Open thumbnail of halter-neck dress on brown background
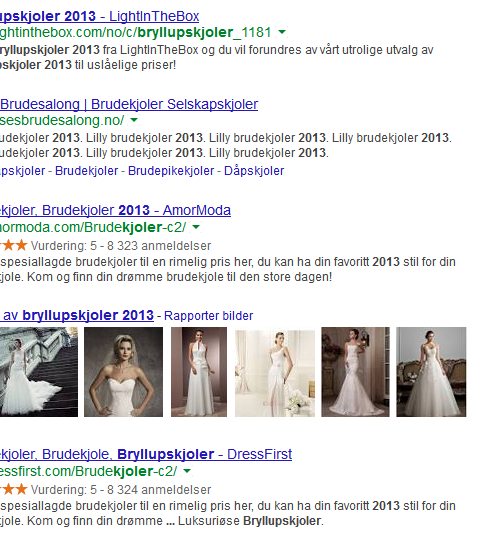The height and width of the screenshot is (546, 480). [x=199, y=372]
